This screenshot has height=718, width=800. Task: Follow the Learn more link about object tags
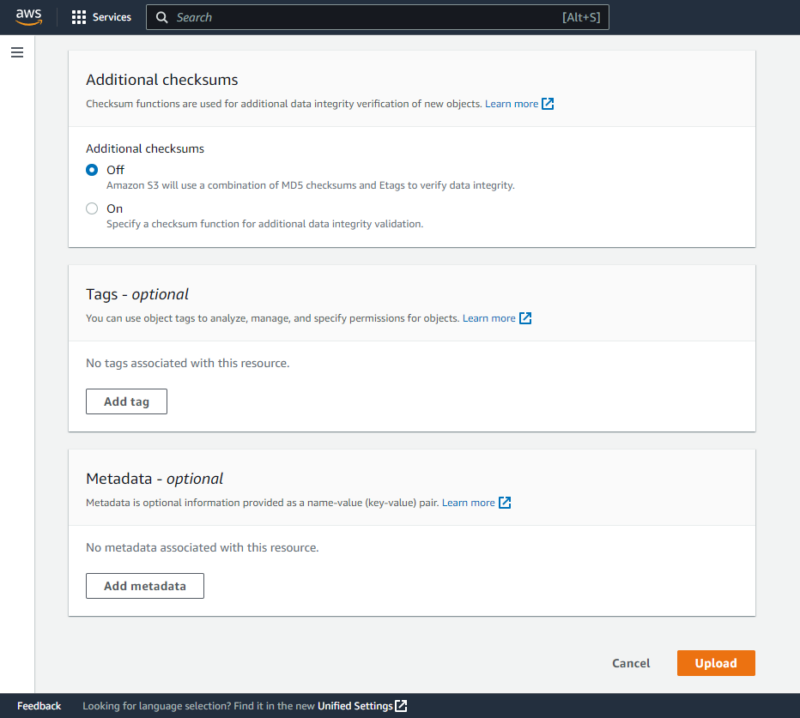(x=492, y=317)
